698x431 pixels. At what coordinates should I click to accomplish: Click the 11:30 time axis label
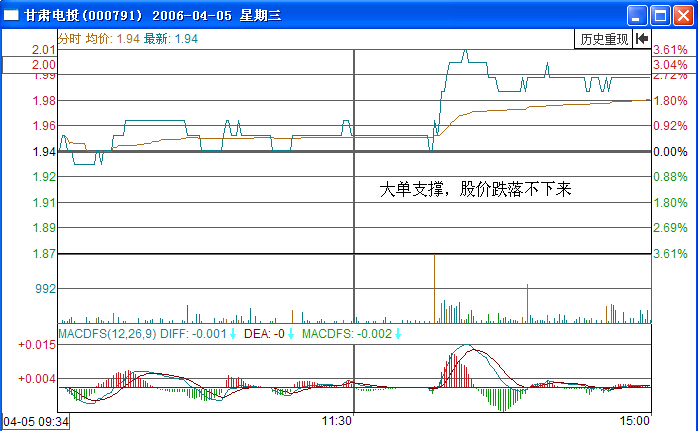(338, 421)
